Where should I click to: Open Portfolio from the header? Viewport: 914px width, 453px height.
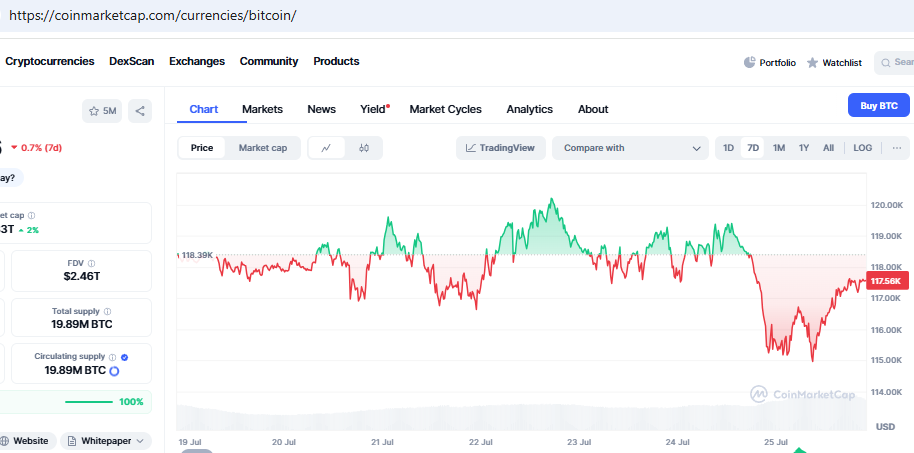click(770, 62)
